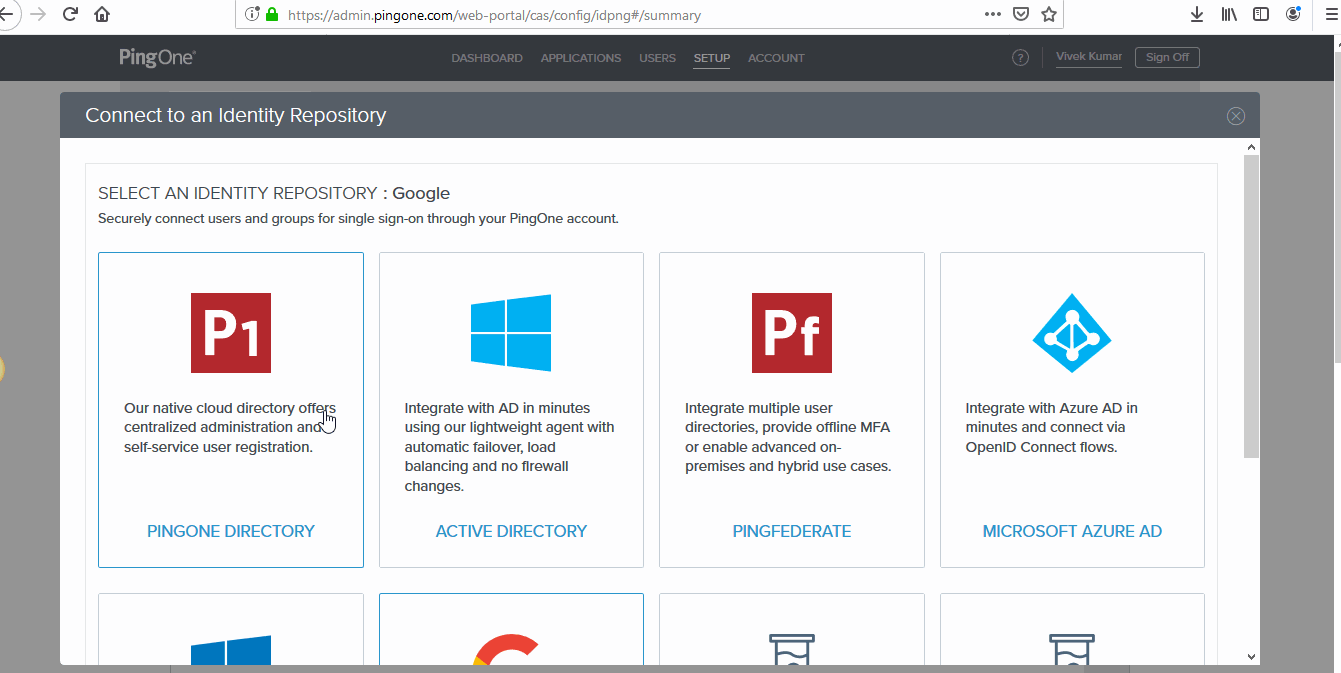Click the 'Integrate multiple user directories' description
Viewport: 1341px width, 673px height.
(x=788, y=437)
